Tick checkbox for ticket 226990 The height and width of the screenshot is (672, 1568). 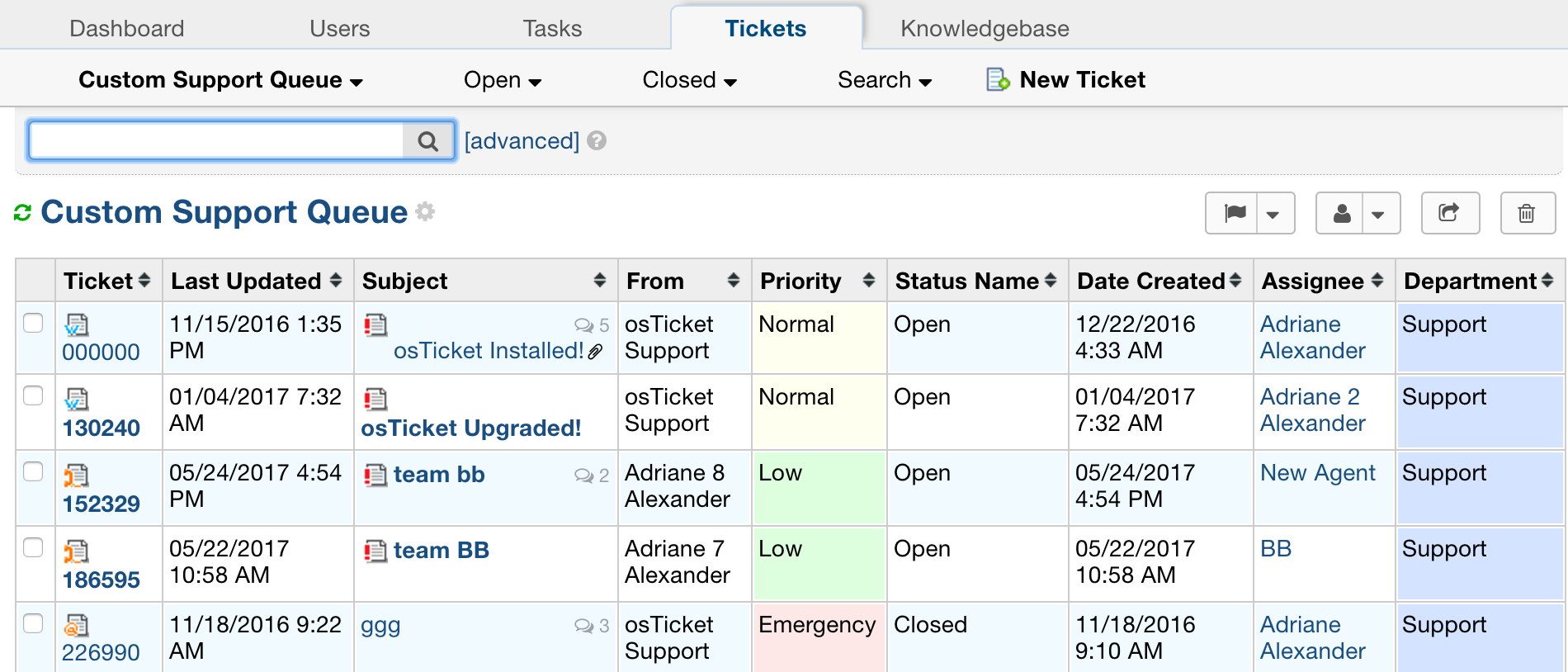coord(33,623)
